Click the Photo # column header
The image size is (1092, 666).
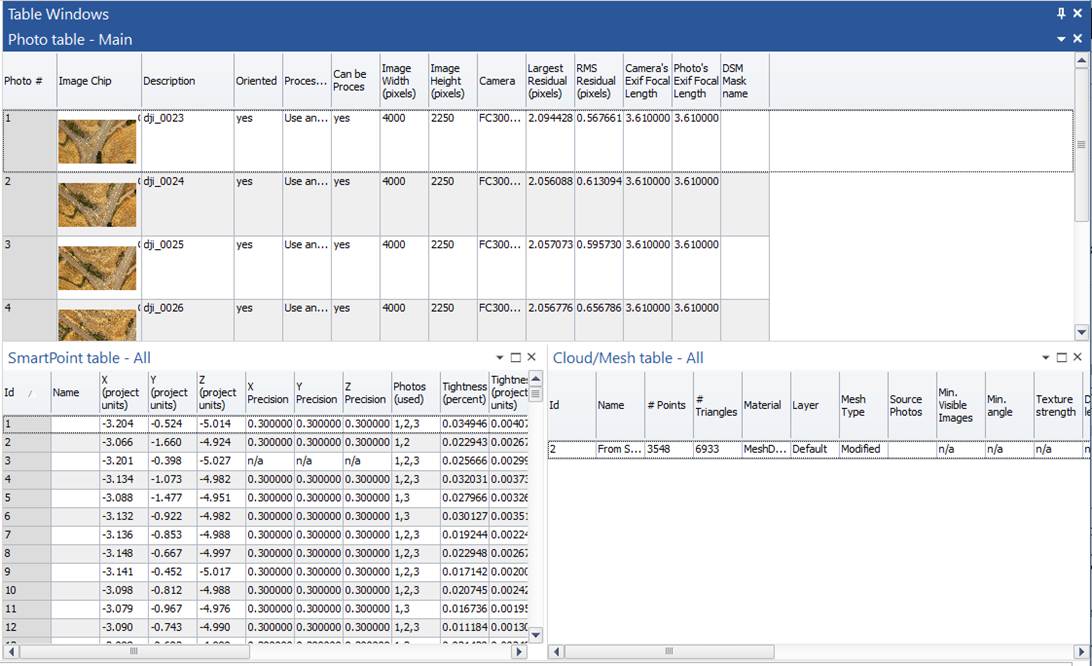27,81
